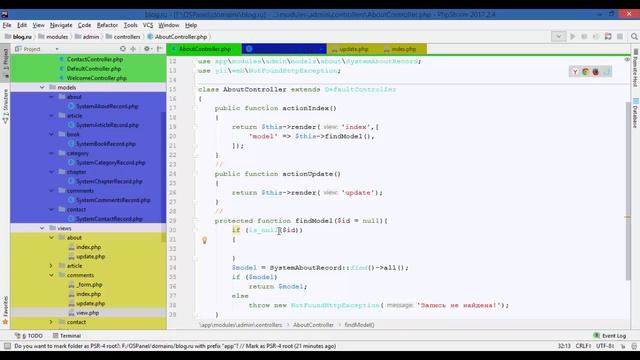Collapse the article folder under models

click(x=51, y=116)
